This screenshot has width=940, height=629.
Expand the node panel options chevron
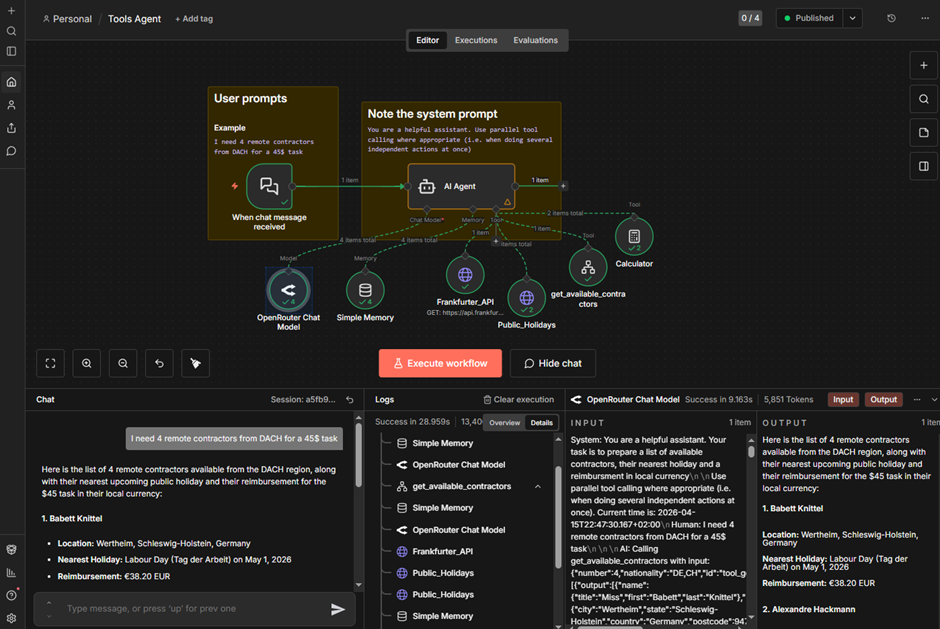[x=932, y=399]
